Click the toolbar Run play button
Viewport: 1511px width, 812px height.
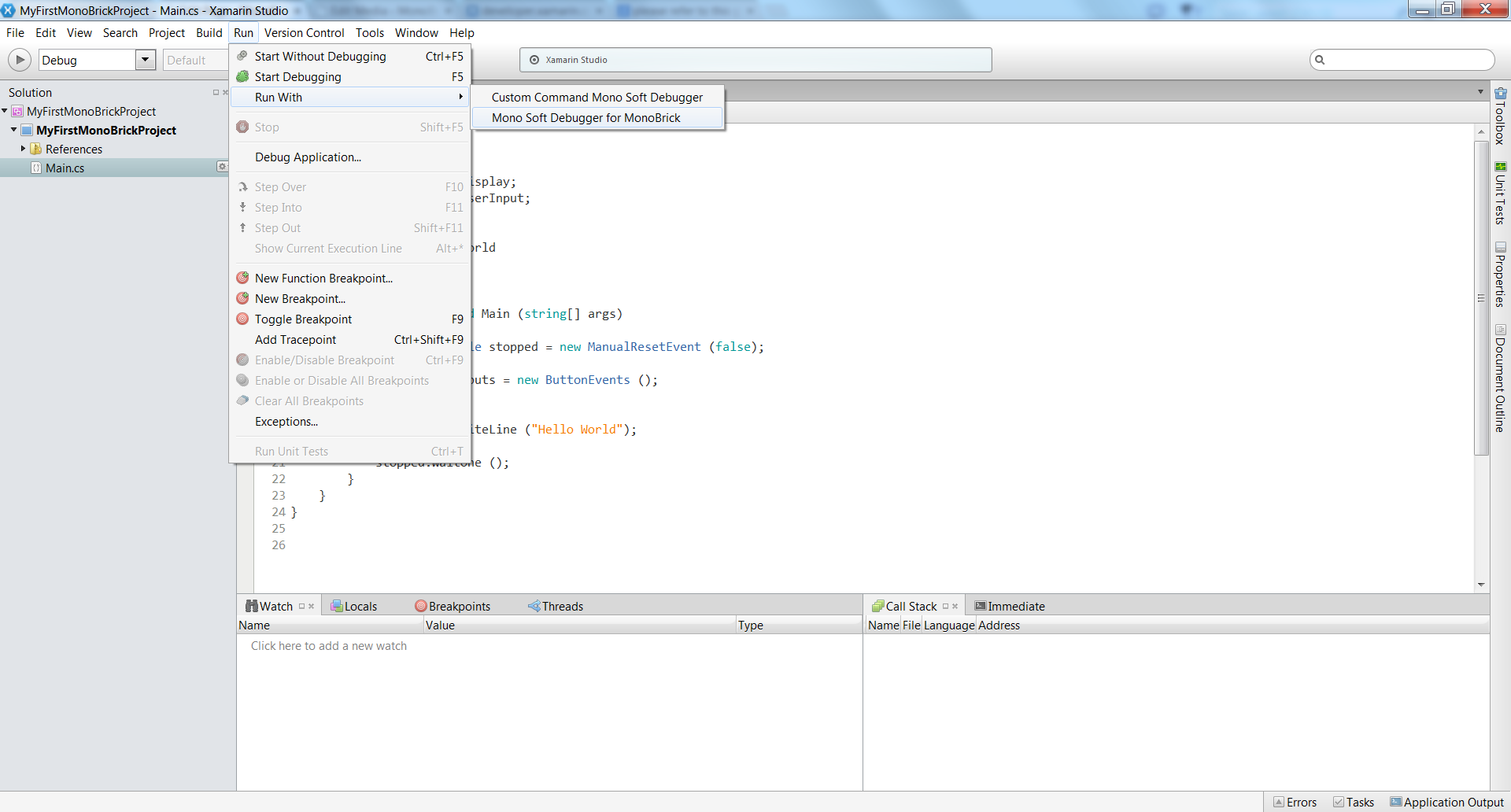(x=20, y=60)
